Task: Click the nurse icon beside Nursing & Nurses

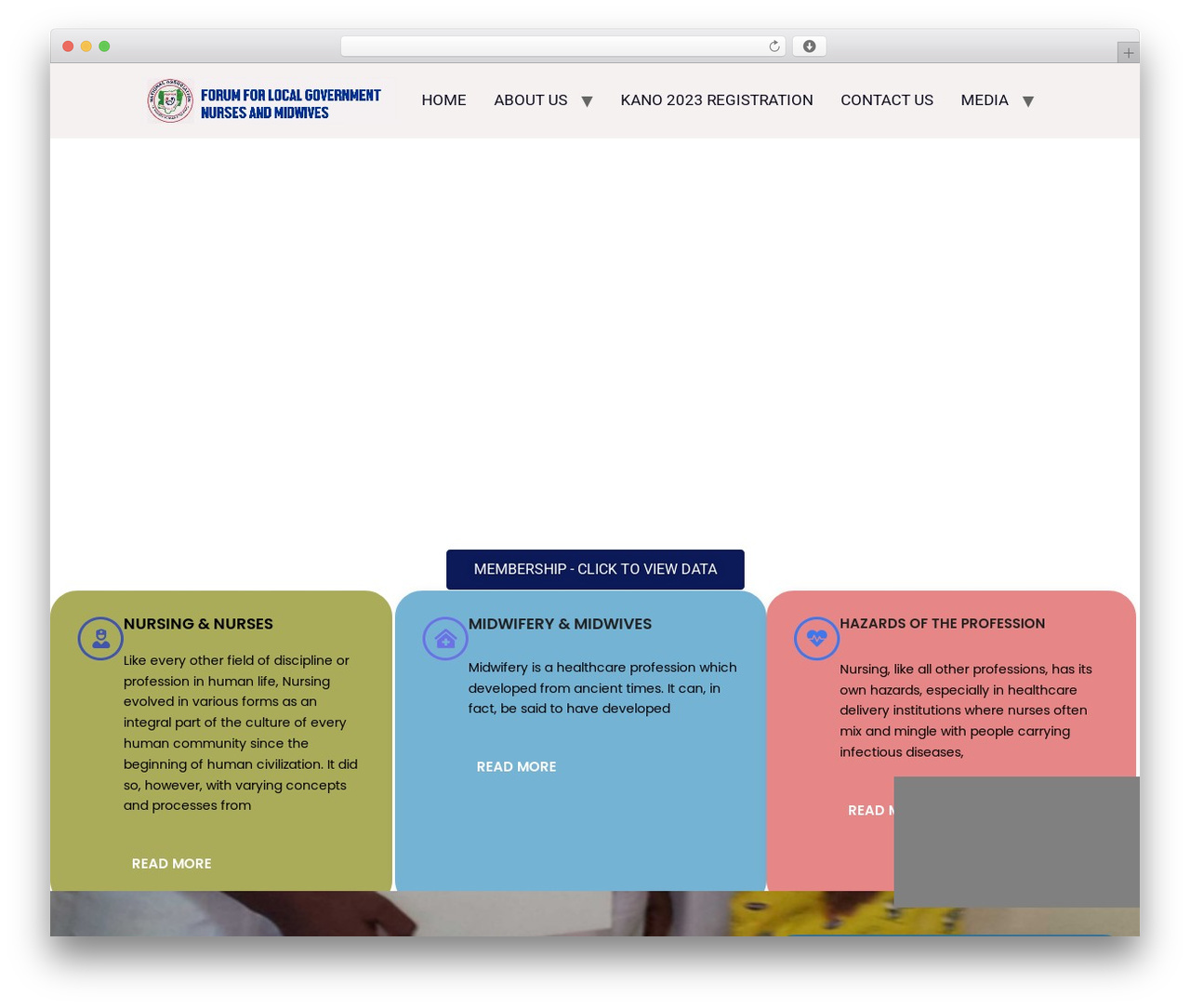Action: point(100,639)
